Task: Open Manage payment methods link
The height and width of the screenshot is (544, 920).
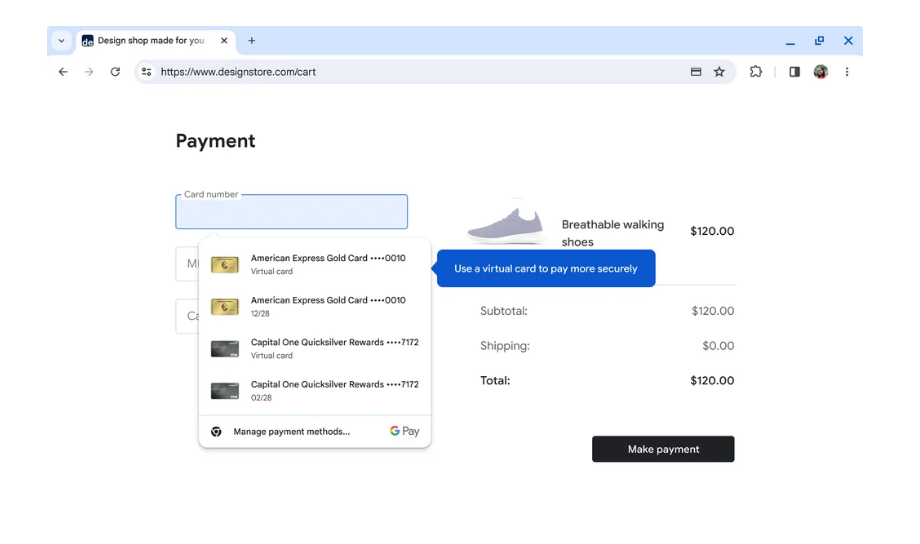Action: click(x=291, y=432)
